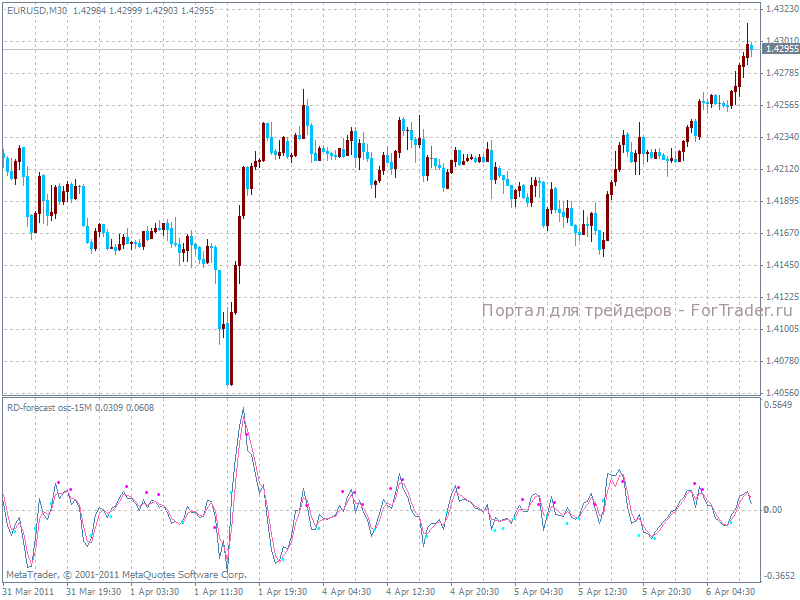
Task: Click the 31 Mar 19:30 time label
Action: pyautogui.click(x=94, y=592)
